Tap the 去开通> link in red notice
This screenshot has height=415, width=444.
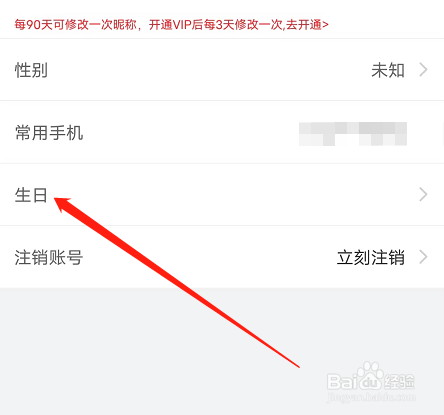pos(307,25)
